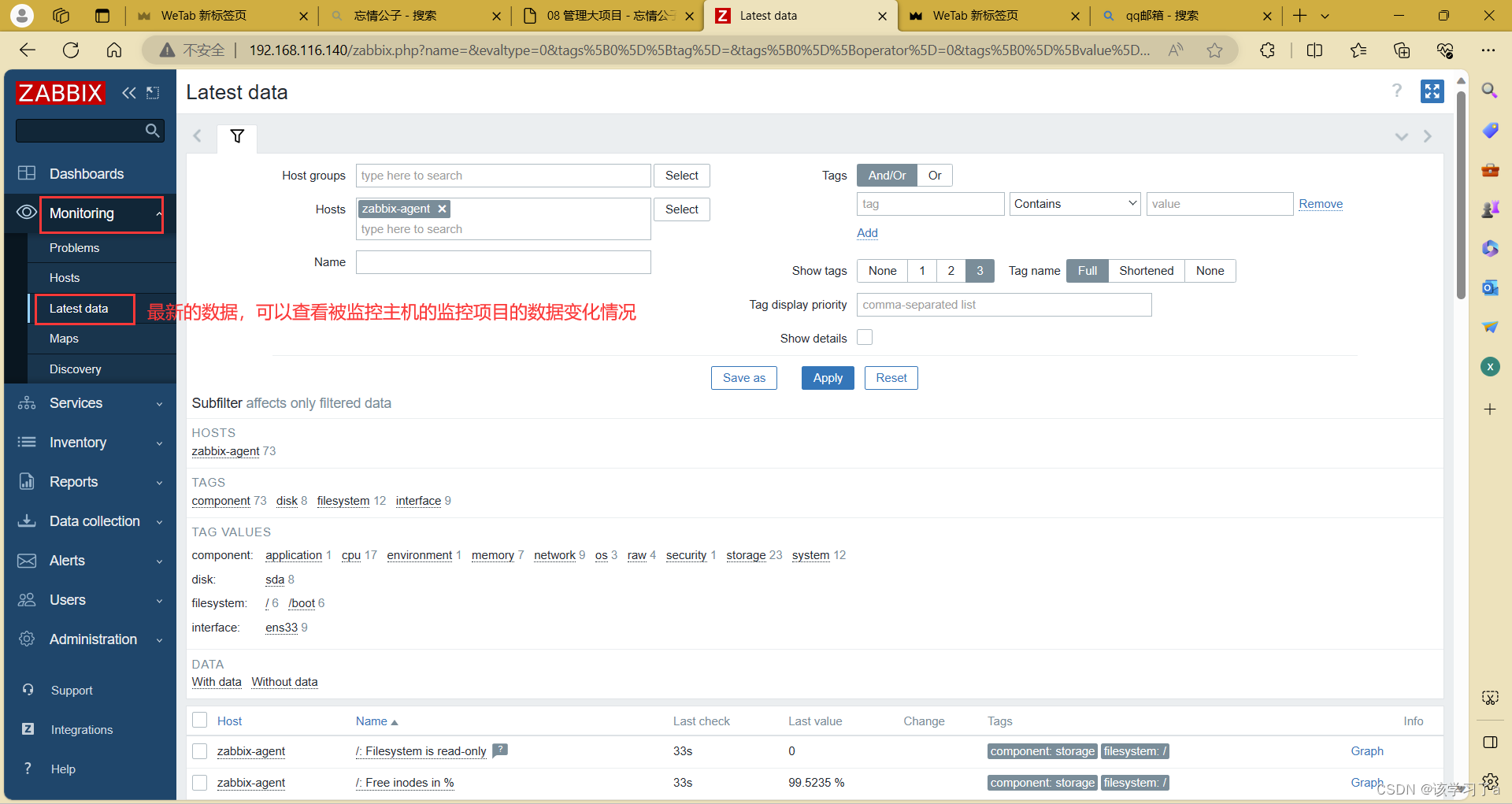Expand the Reports menu
Viewport: 1512px width, 804px height.
coord(91,482)
